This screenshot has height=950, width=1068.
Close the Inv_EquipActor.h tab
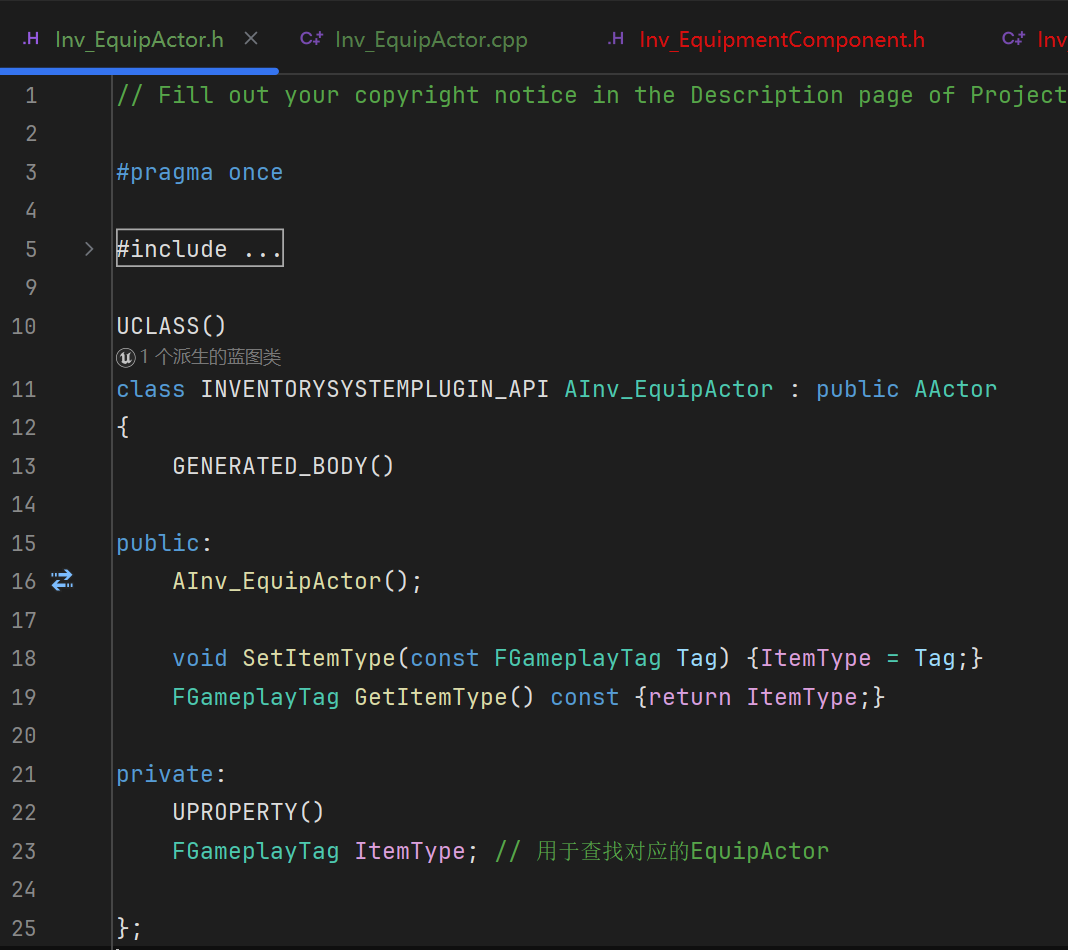pyautogui.click(x=251, y=39)
